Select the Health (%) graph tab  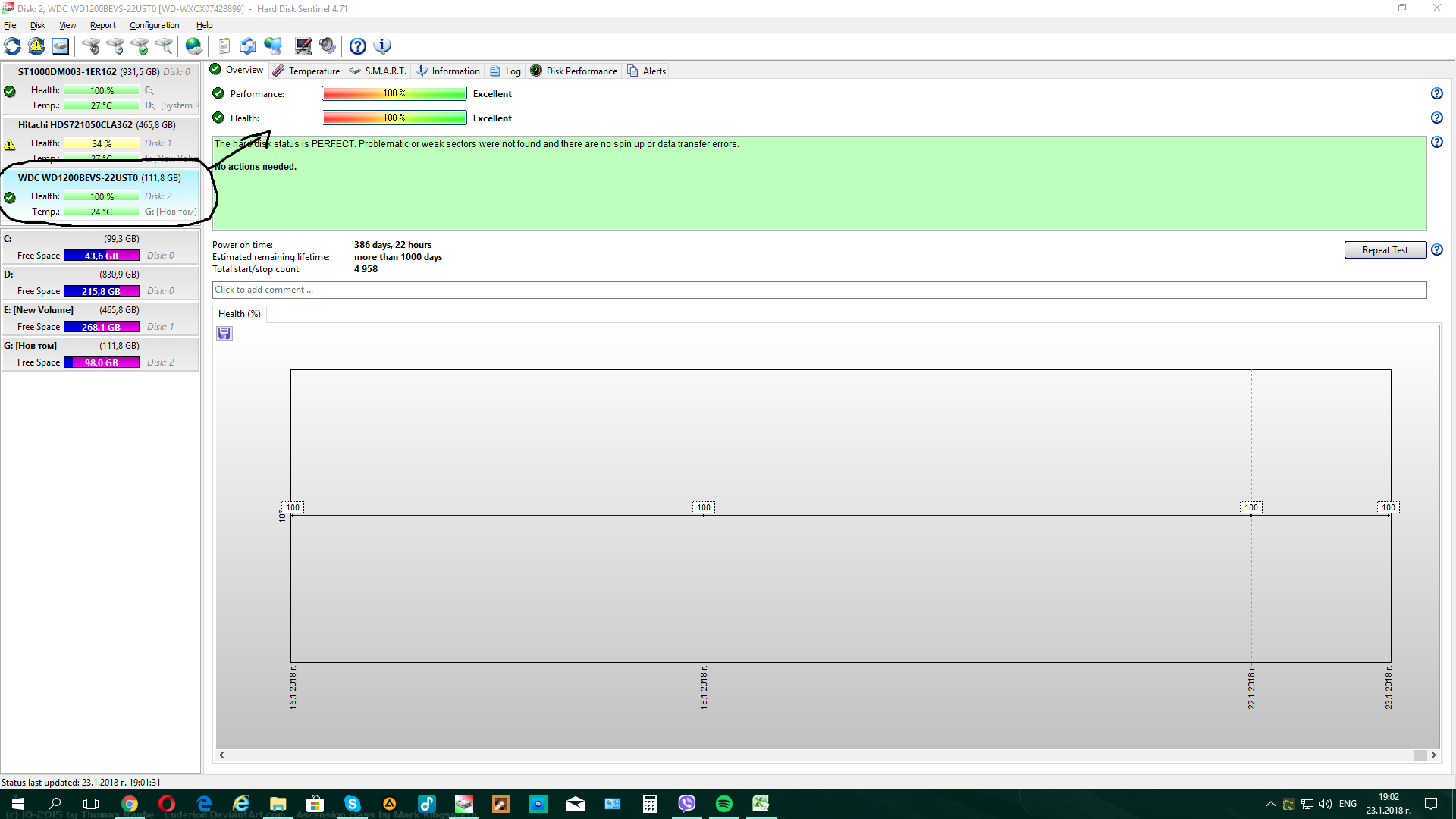[x=240, y=314]
